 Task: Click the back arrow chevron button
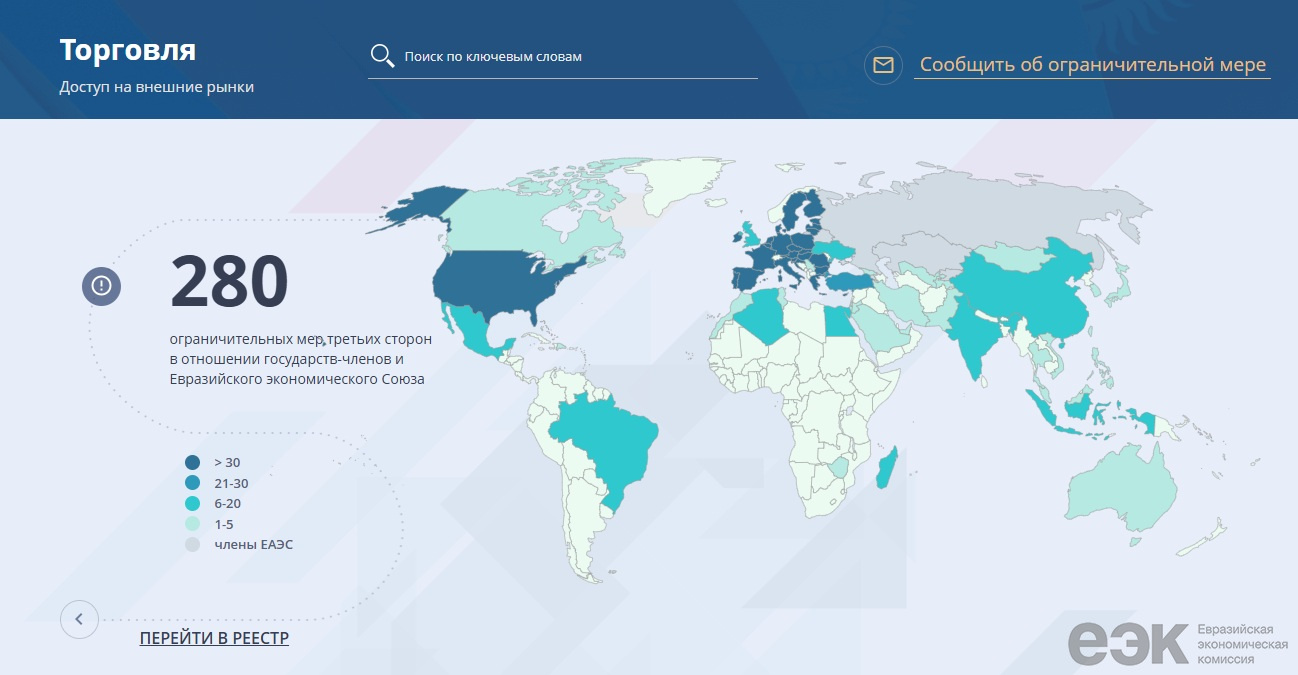coord(79,619)
